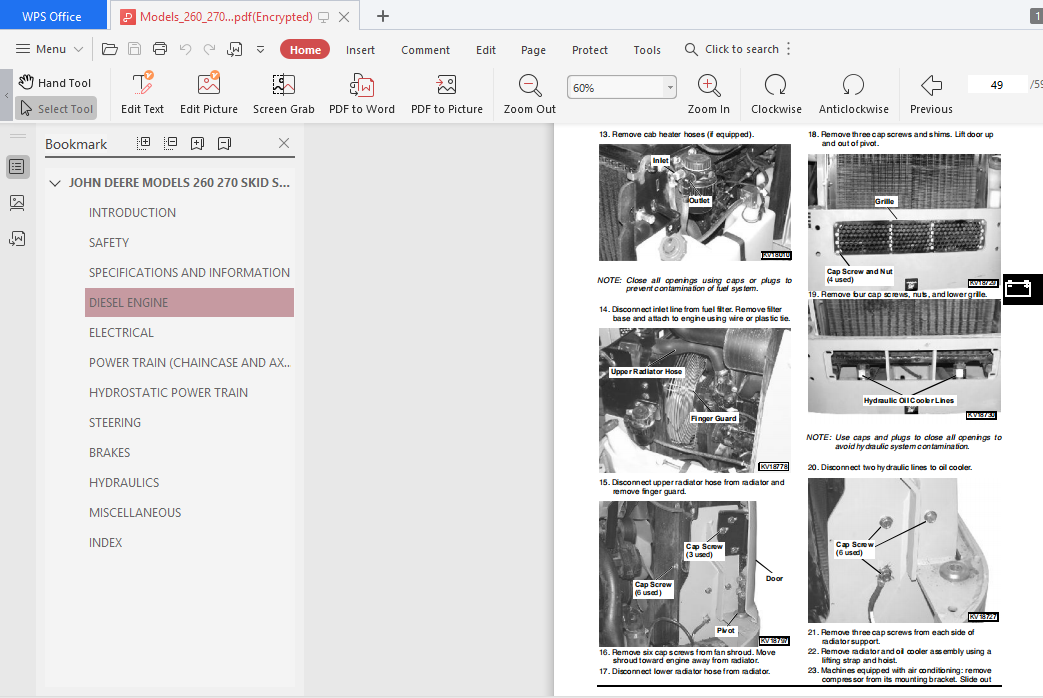1043x698 pixels.
Task: Open the Menu hamburger button
Action: click(49, 49)
